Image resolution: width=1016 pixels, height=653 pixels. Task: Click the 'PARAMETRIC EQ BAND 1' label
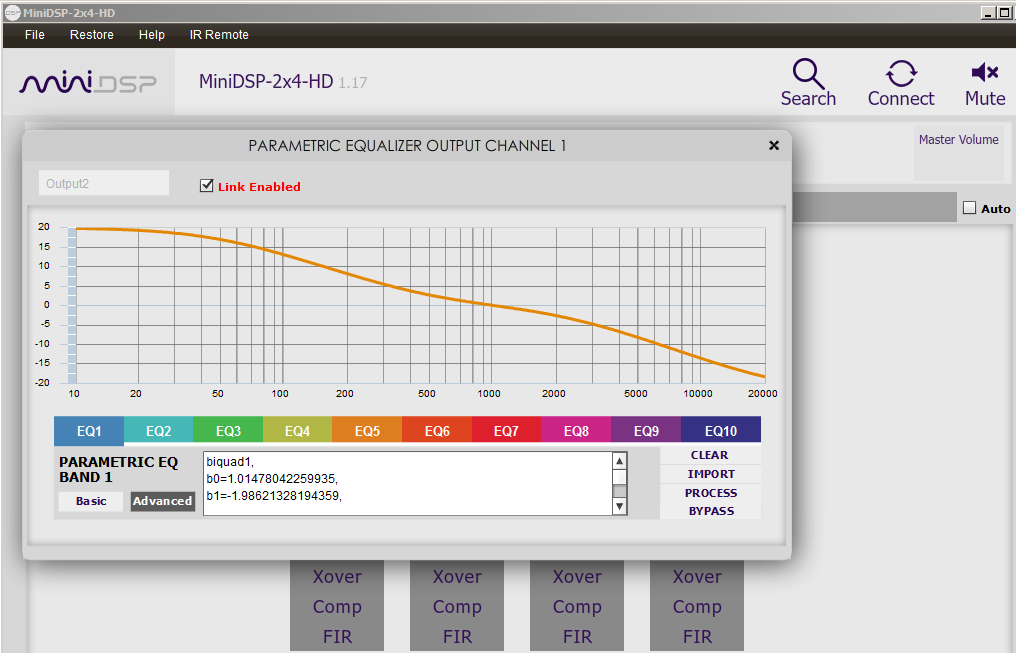119,470
